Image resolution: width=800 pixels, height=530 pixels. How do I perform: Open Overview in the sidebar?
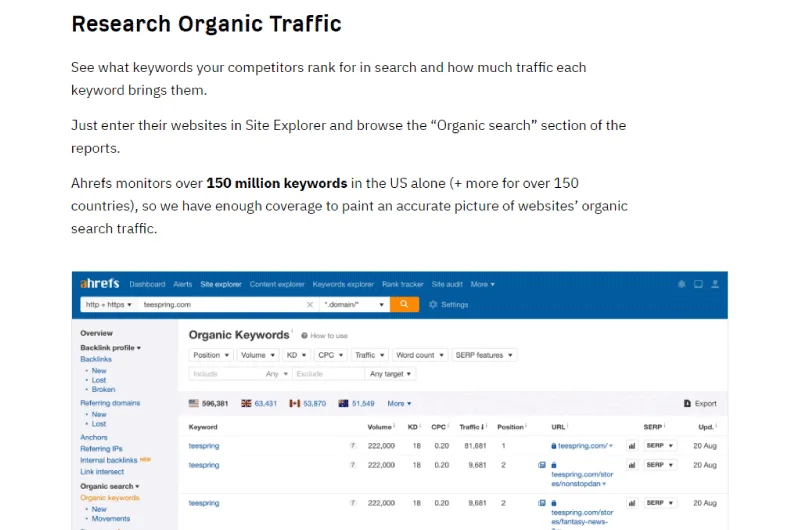coord(96,333)
